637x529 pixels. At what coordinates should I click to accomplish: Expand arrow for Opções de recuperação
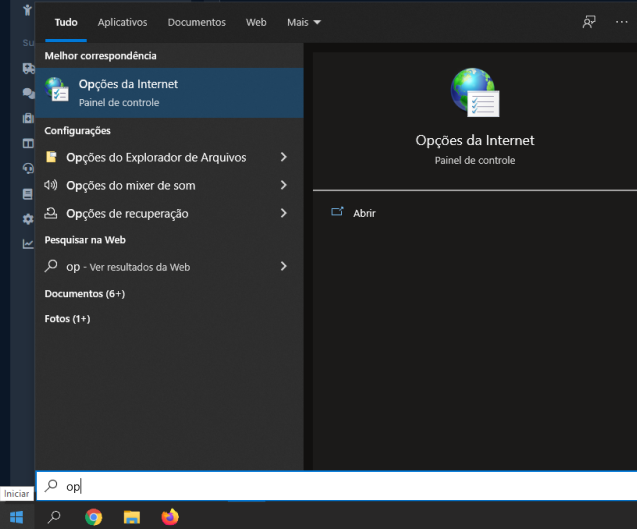284,213
